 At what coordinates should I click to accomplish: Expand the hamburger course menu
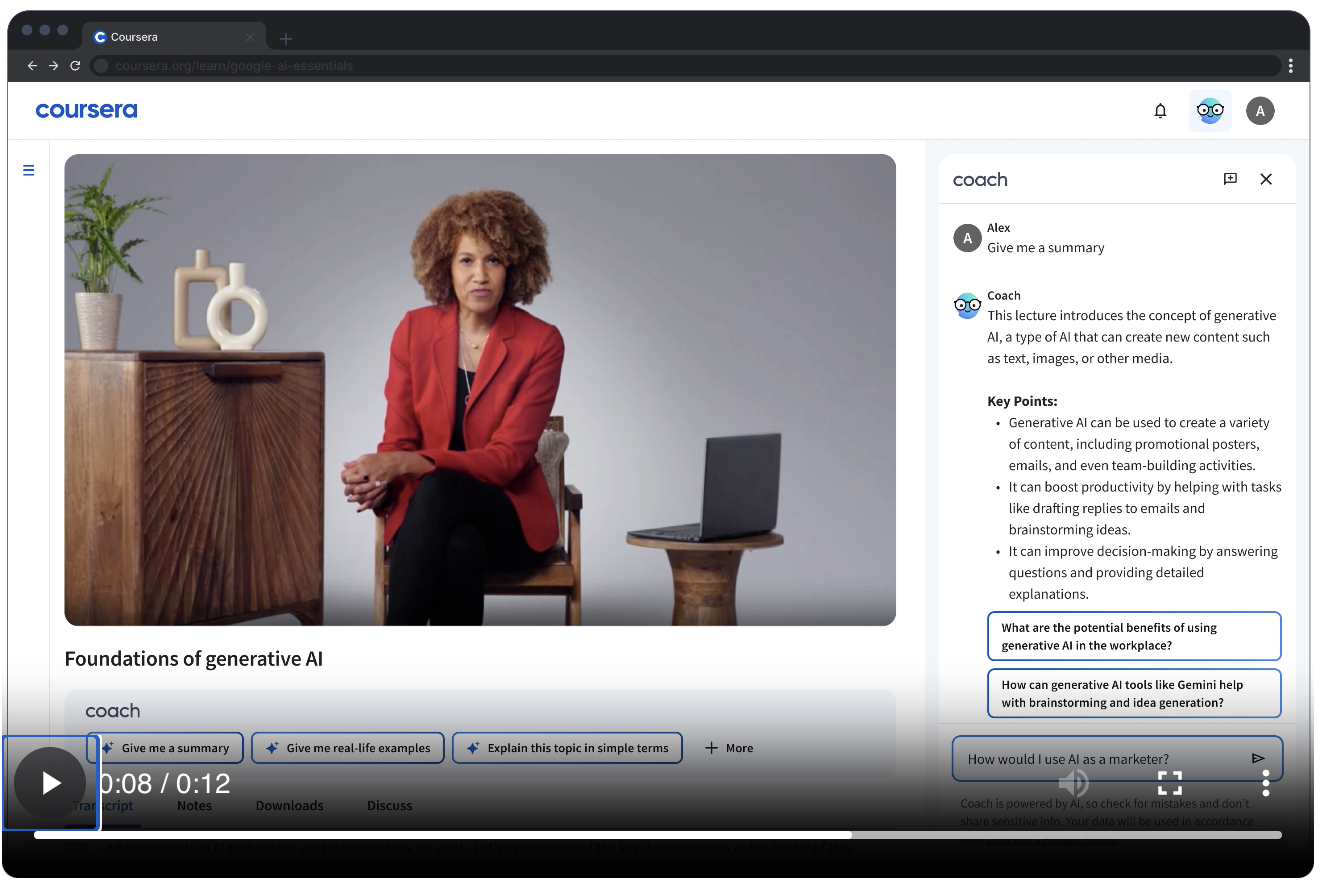click(29, 170)
